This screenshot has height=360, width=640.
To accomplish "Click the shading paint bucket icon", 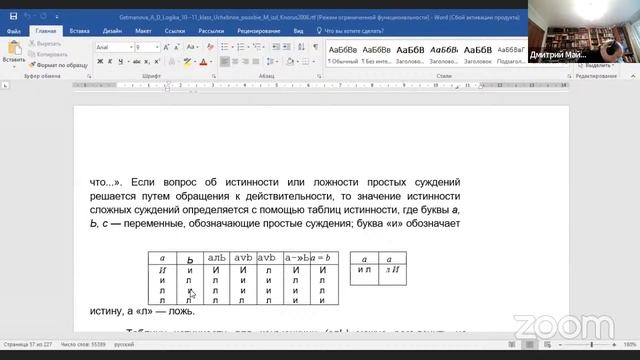I will 290,62.
